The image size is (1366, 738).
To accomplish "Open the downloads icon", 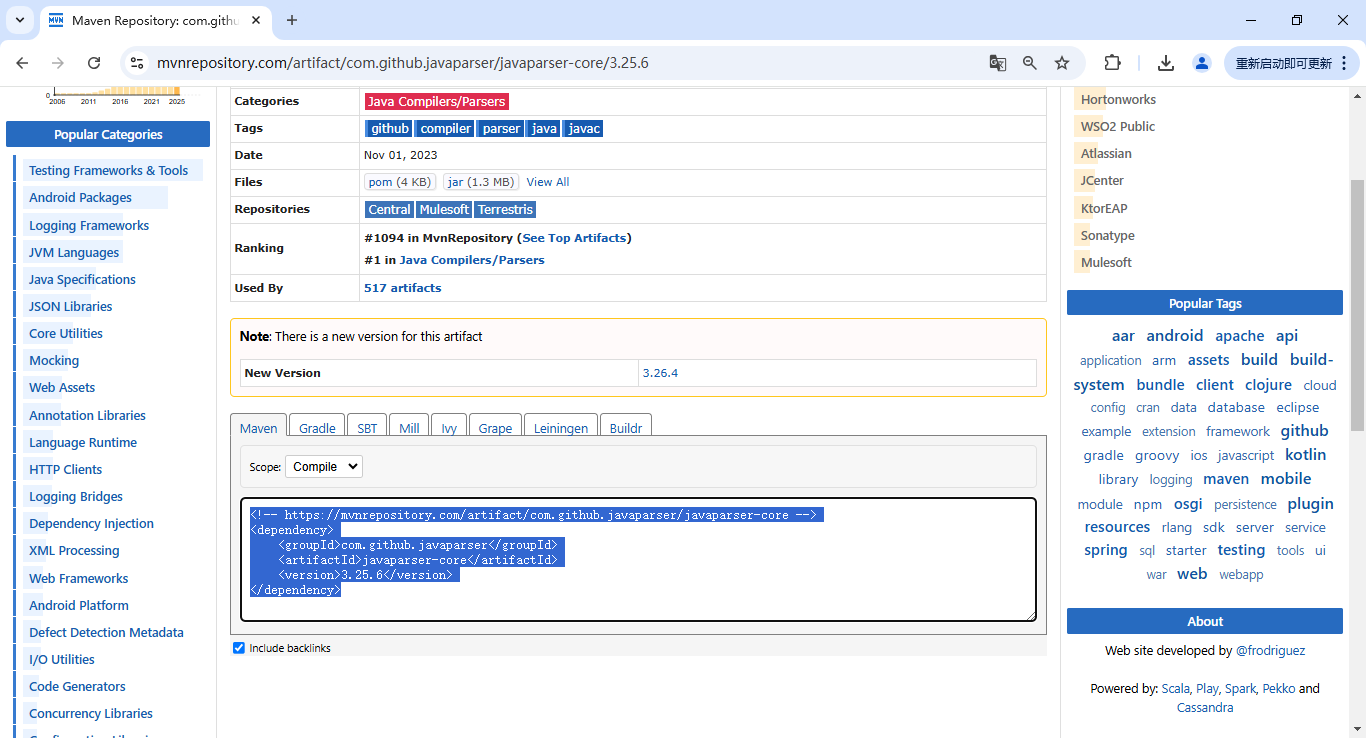I will (x=1165, y=63).
